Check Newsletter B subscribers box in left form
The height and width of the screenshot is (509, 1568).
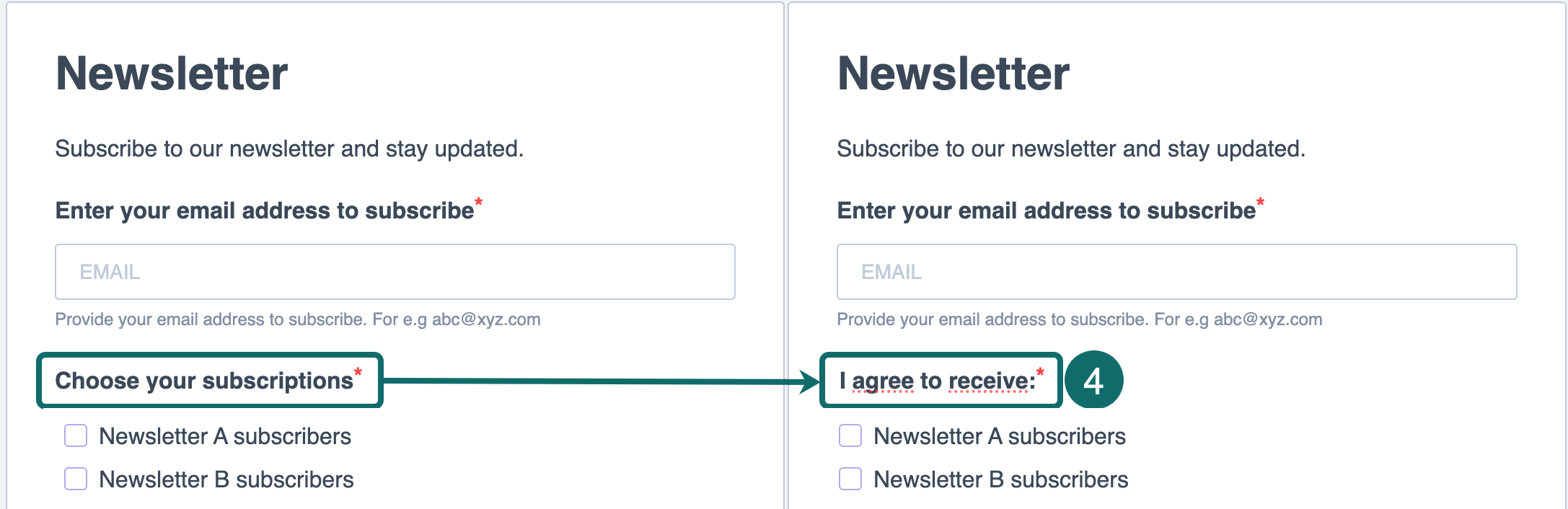(76, 479)
